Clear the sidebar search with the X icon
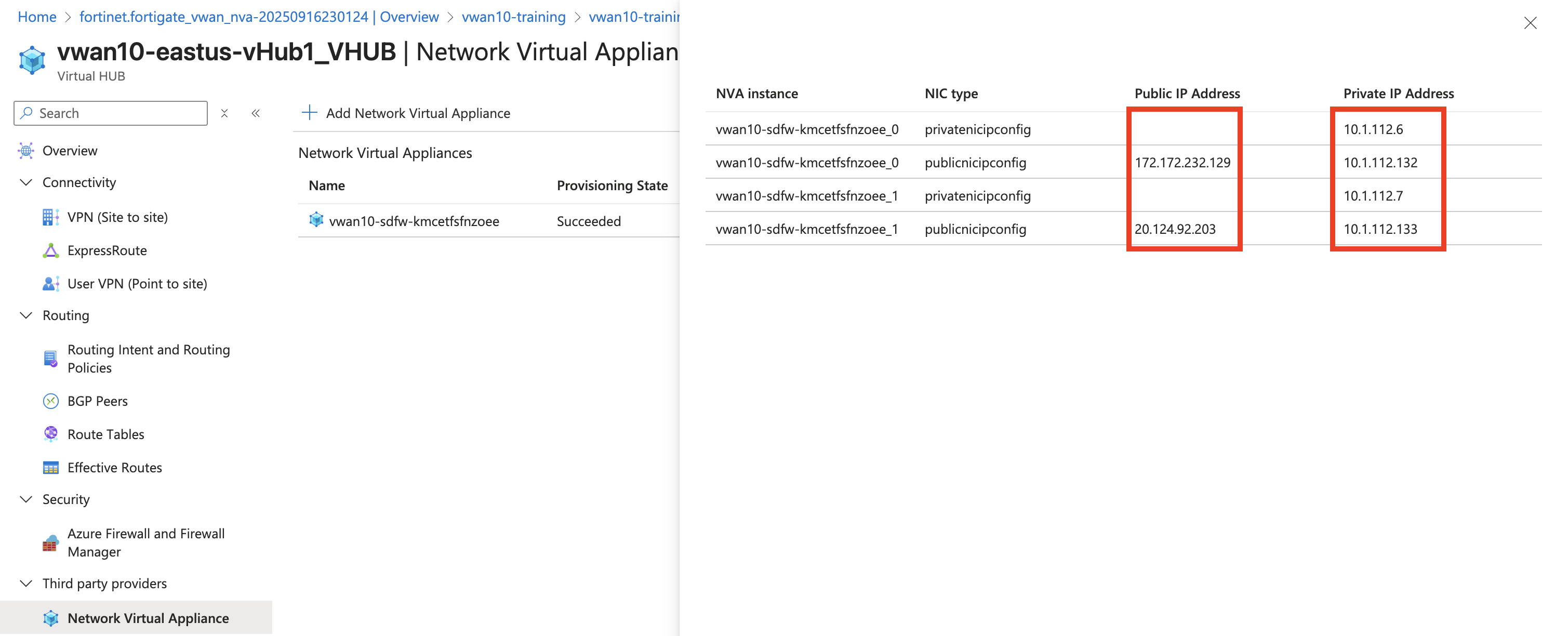This screenshot has height=636, width=1568. pyautogui.click(x=224, y=113)
